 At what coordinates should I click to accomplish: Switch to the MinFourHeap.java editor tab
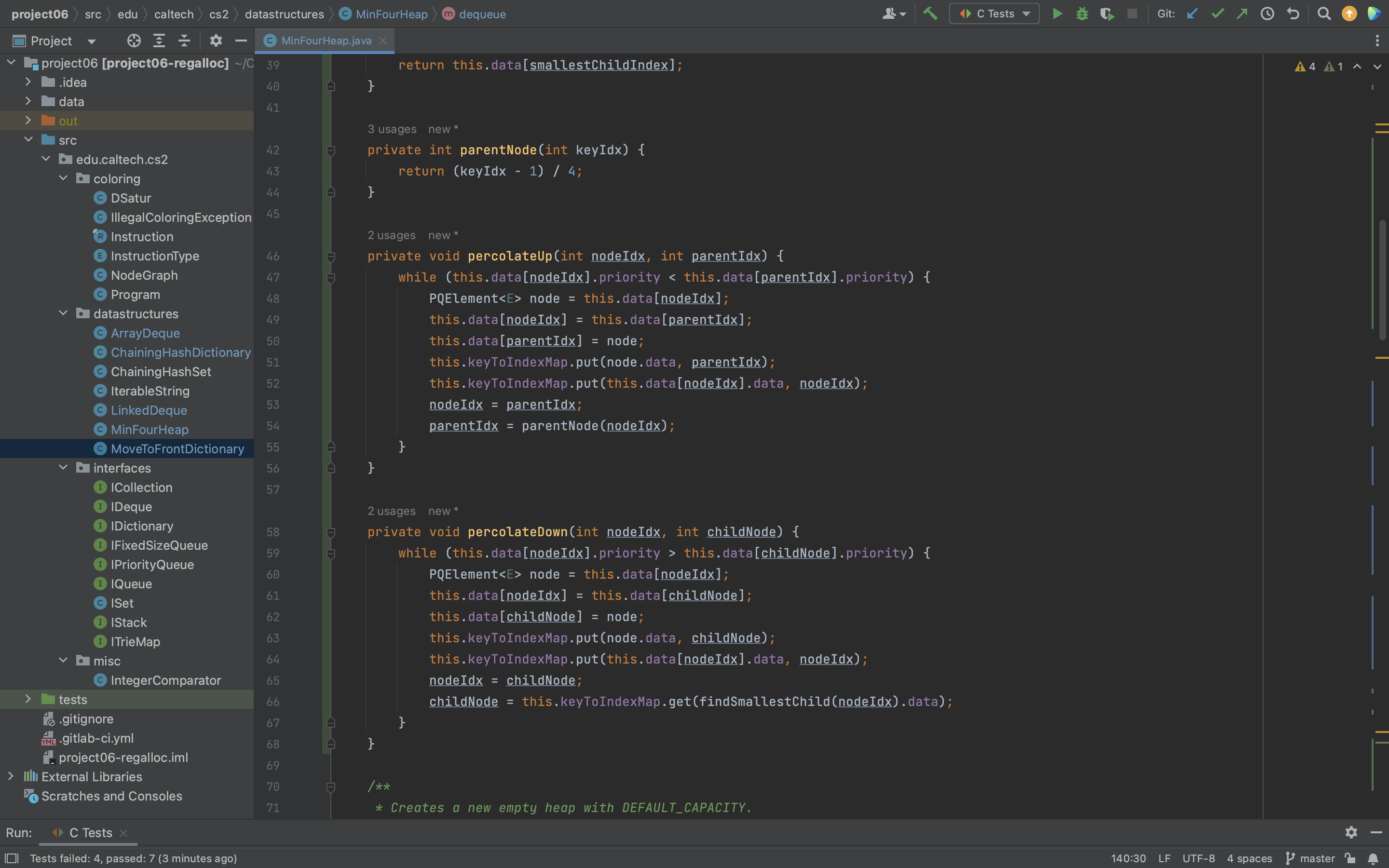tap(326, 40)
